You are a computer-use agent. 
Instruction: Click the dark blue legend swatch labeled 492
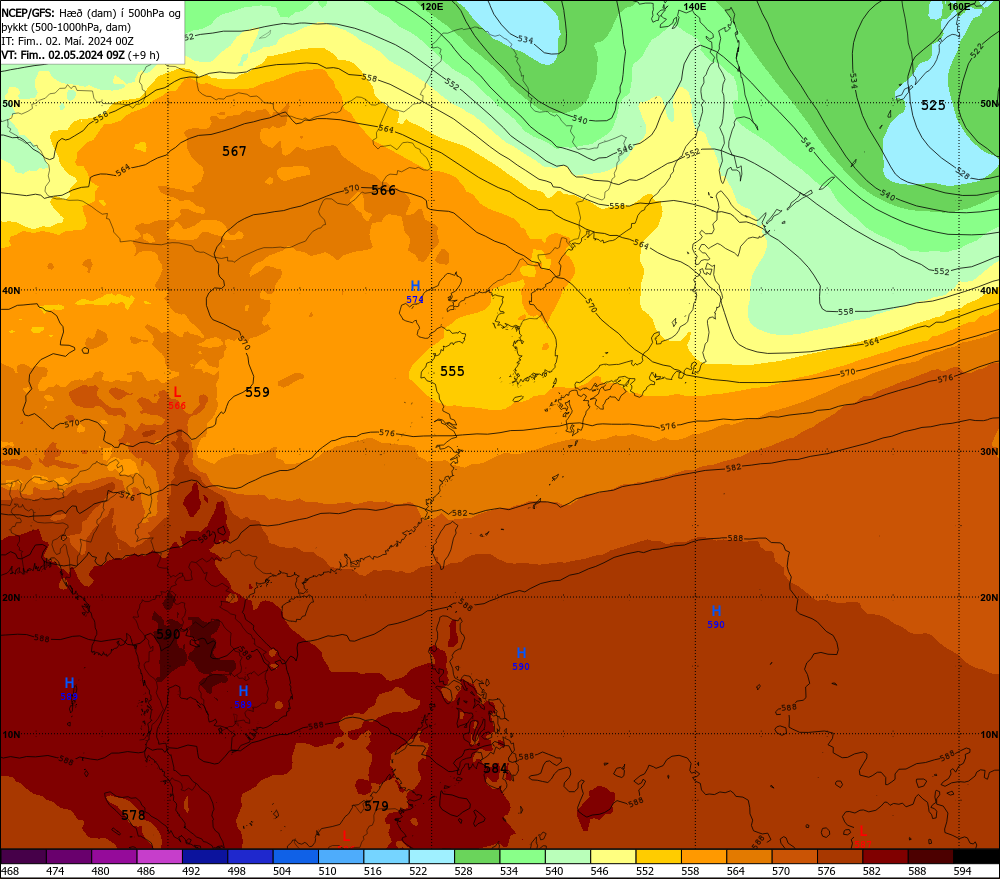[205, 857]
